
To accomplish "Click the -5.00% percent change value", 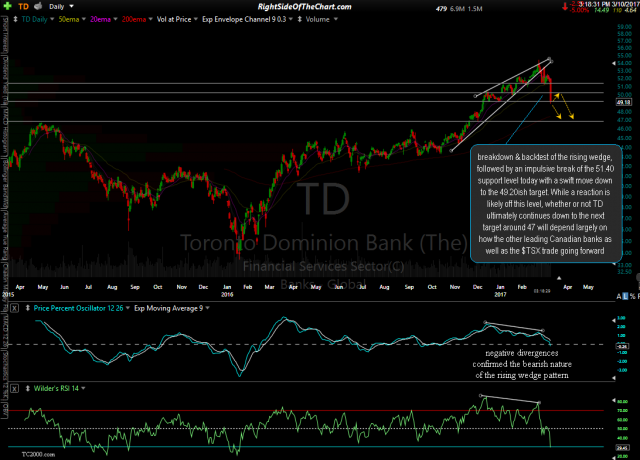I will coord(580,10).
